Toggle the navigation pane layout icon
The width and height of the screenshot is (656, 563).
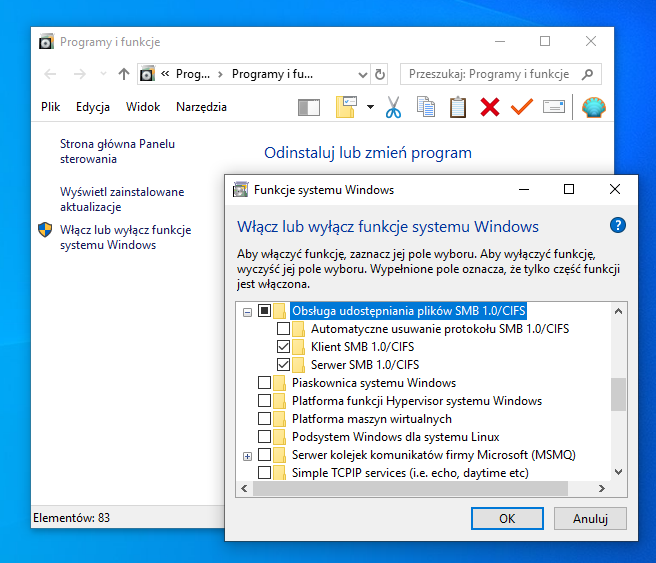click(x=309, y=107)
